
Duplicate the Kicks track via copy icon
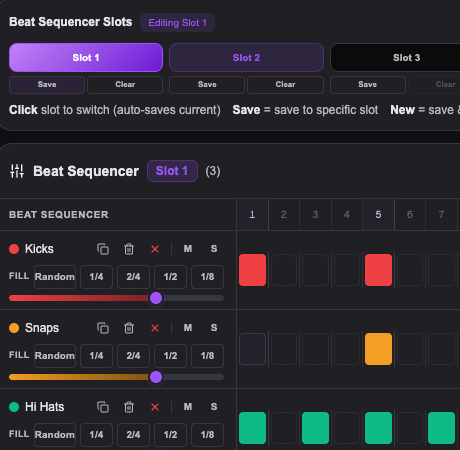click(103, 249)
